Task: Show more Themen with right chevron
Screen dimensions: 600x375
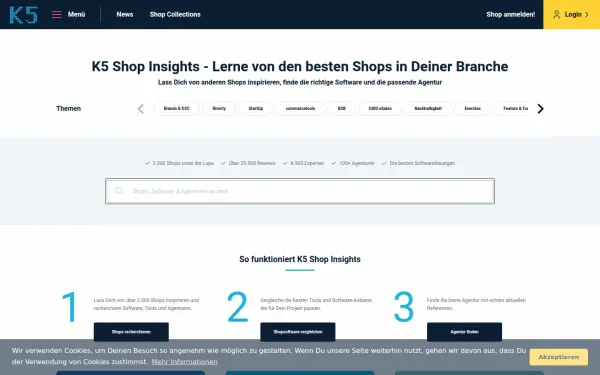Action: pos(540,109)
